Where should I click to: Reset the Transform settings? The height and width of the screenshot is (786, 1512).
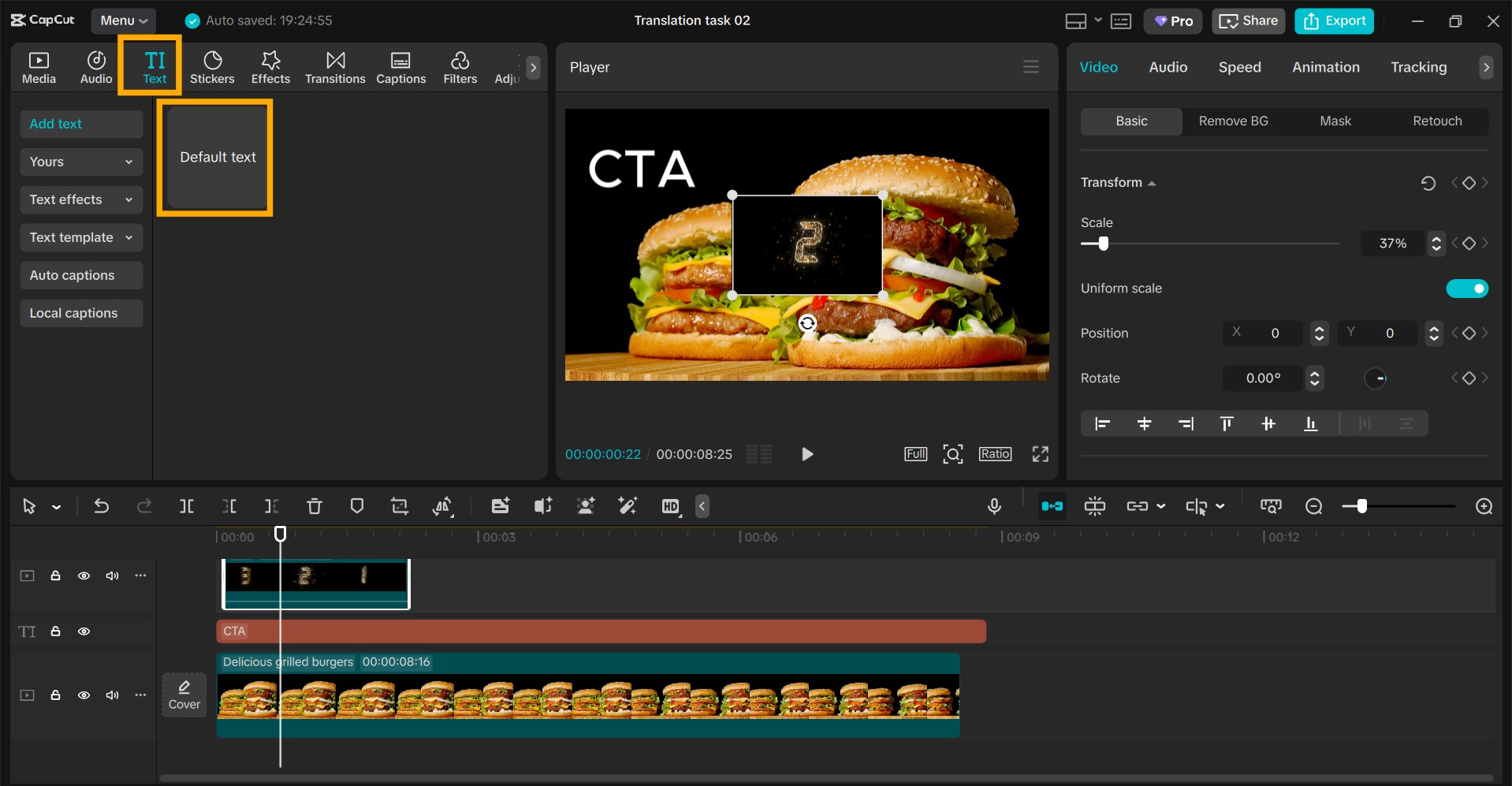click(1428, 183)
